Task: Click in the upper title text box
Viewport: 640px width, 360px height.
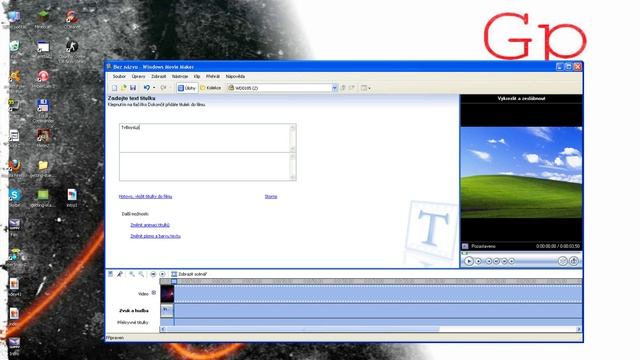Action: (x=204, y=138)
